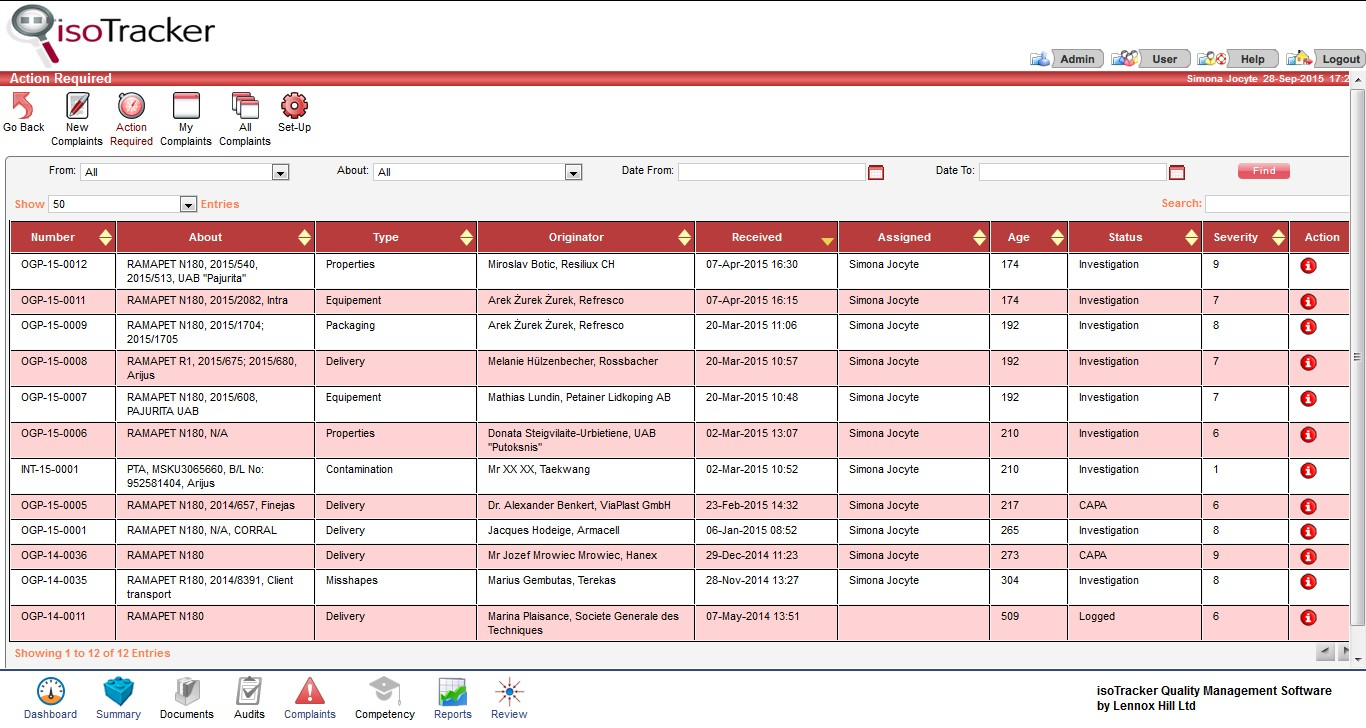Click the Set-Up gear icon
The image size is (1366, 728).
click(293, 108)
